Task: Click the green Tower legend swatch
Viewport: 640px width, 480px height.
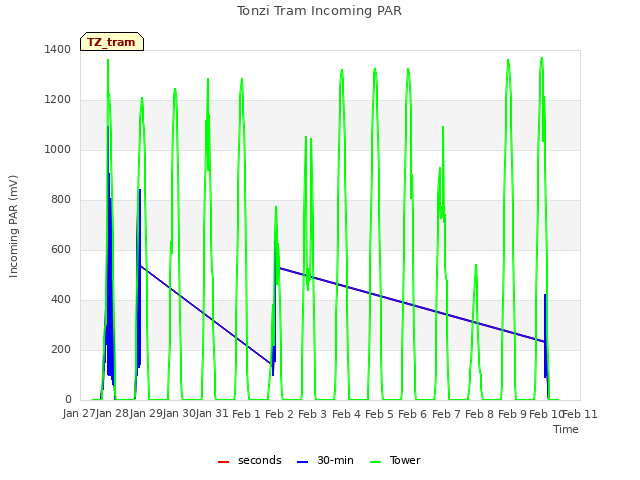Action: [x=375, y=462]
